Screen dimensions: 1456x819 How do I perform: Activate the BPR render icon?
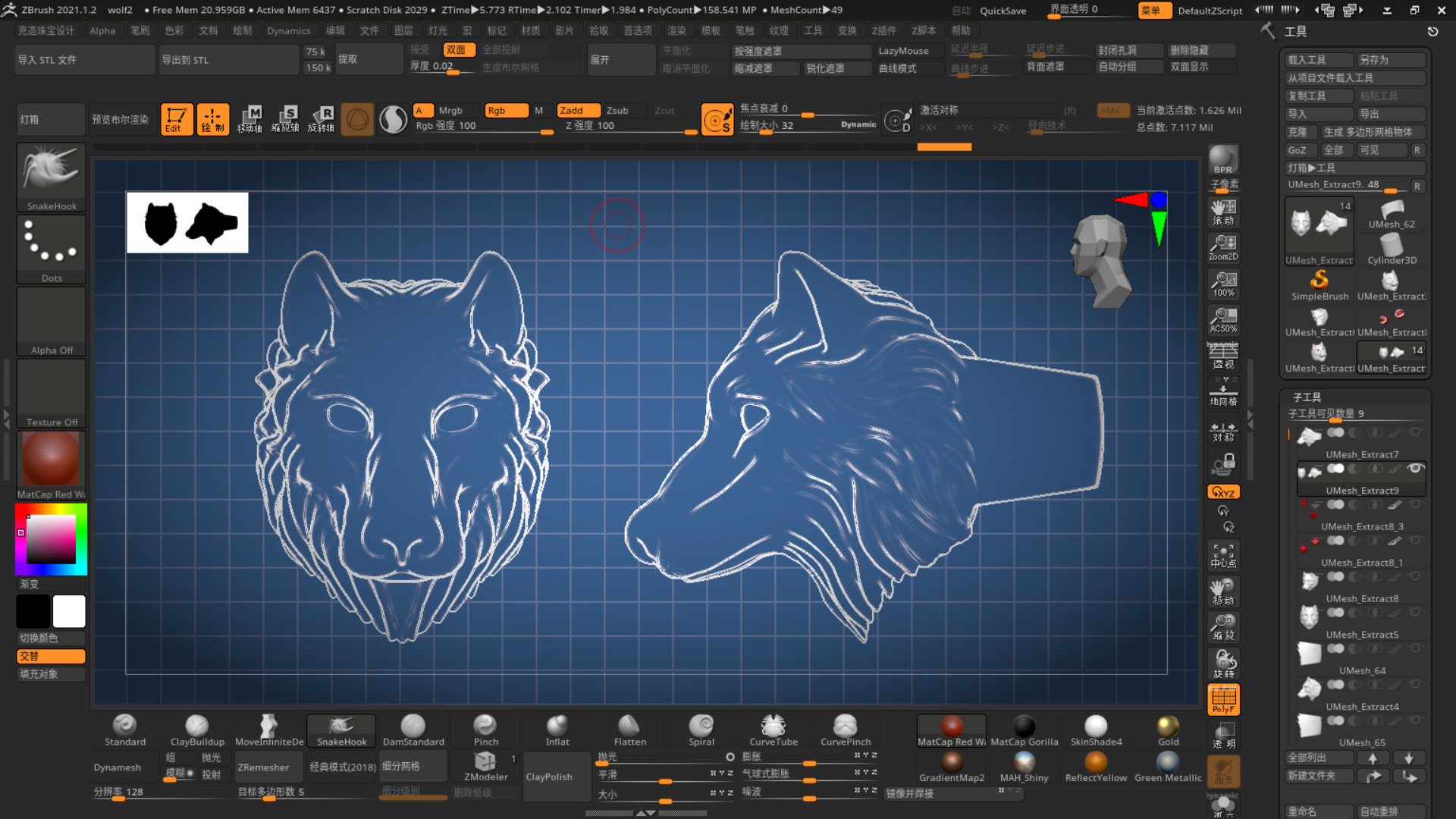click(1222, 159)
